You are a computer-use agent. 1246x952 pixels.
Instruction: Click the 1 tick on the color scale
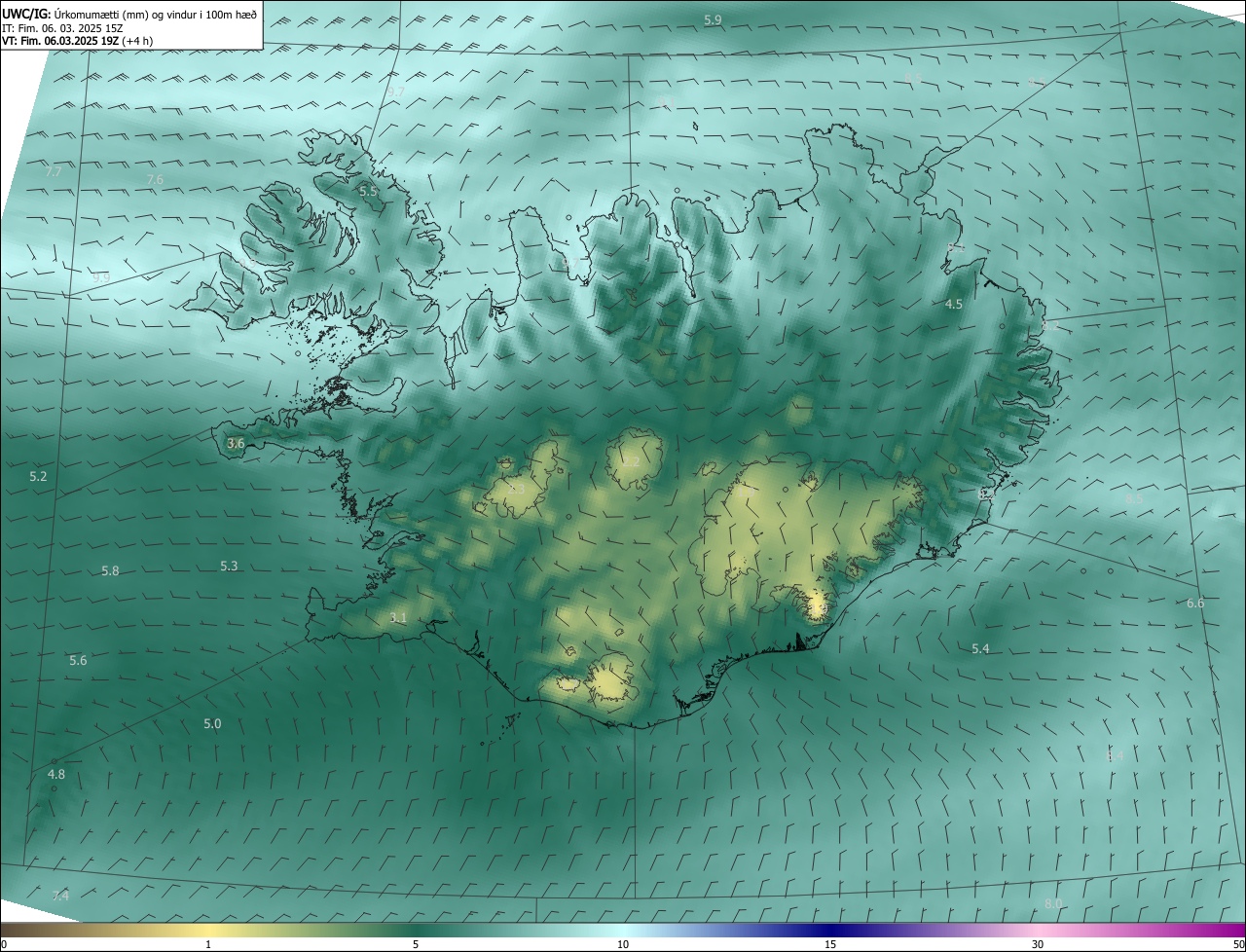pyautogui.click(x=208, y=944)
